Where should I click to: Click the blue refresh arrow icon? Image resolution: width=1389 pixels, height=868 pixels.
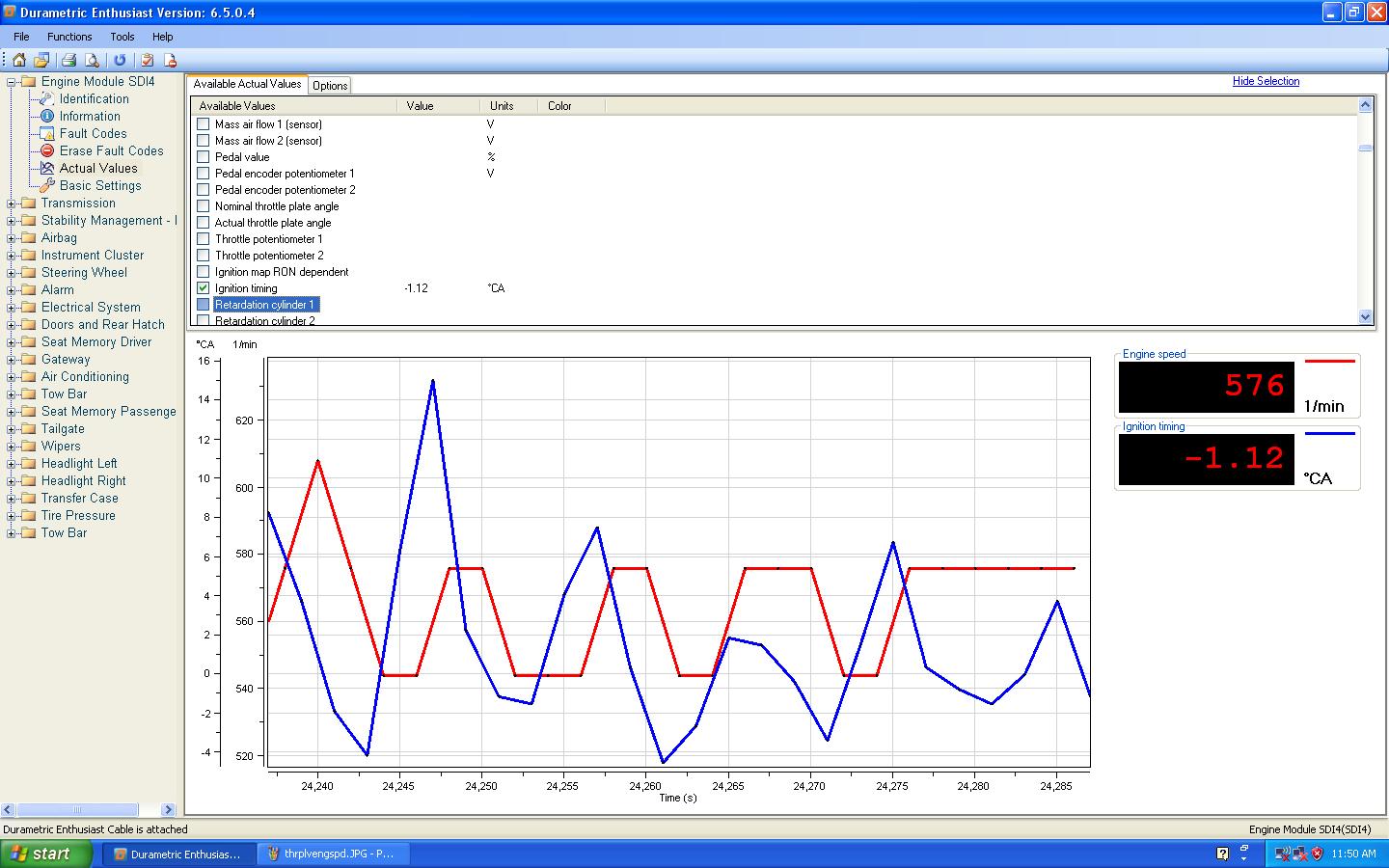click(x=120, y=60)
